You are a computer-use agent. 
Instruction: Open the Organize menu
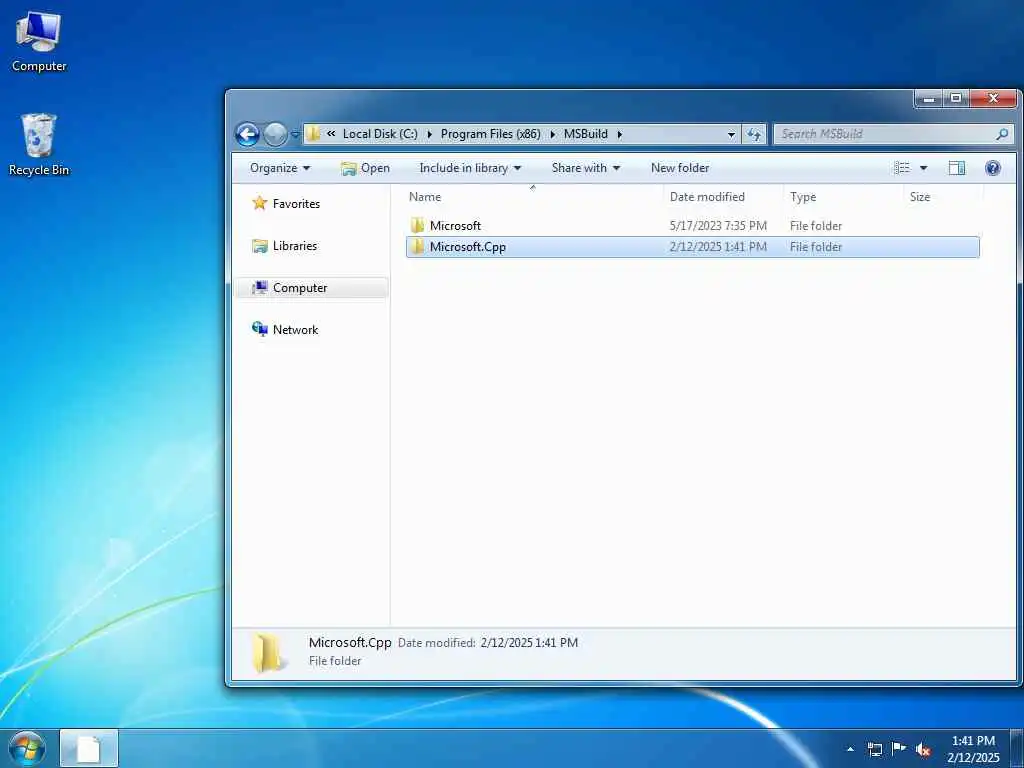point(280,168)
